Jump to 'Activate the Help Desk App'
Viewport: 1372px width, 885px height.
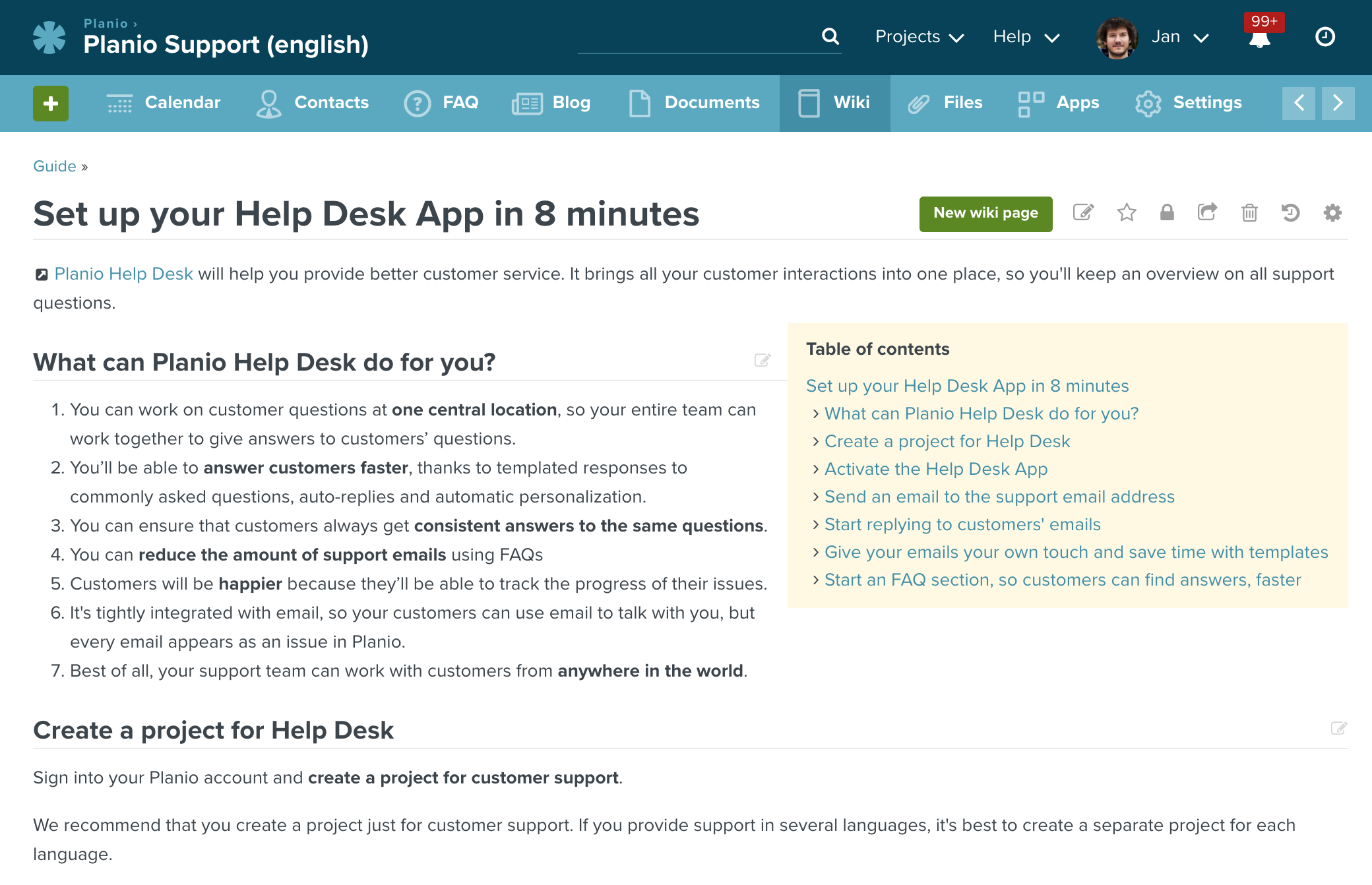tap(936, 469)
